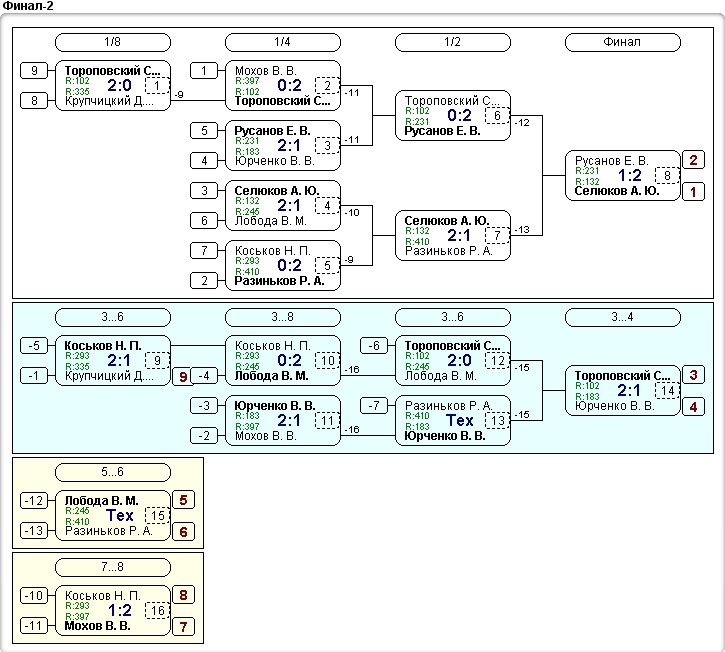Click Русанов Е. В. in the final
Viewport: 725px width, 652px height.
611,161
